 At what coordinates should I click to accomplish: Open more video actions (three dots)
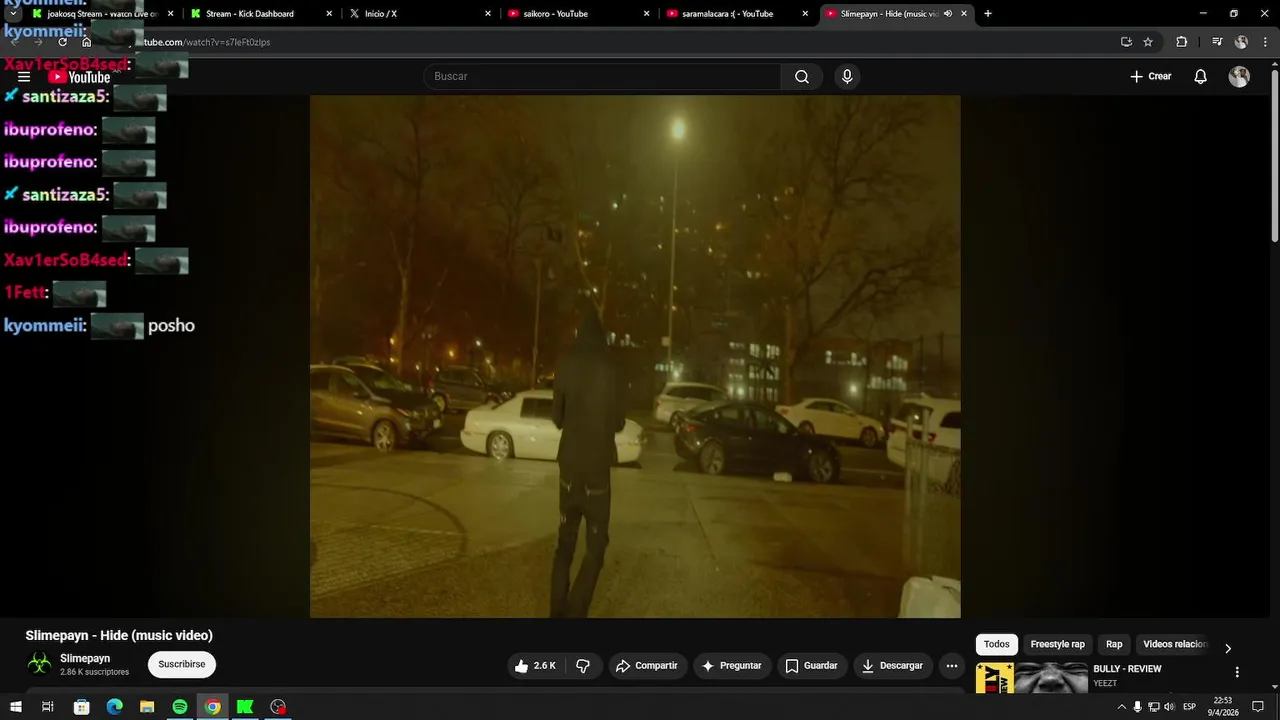pos(952,666)
